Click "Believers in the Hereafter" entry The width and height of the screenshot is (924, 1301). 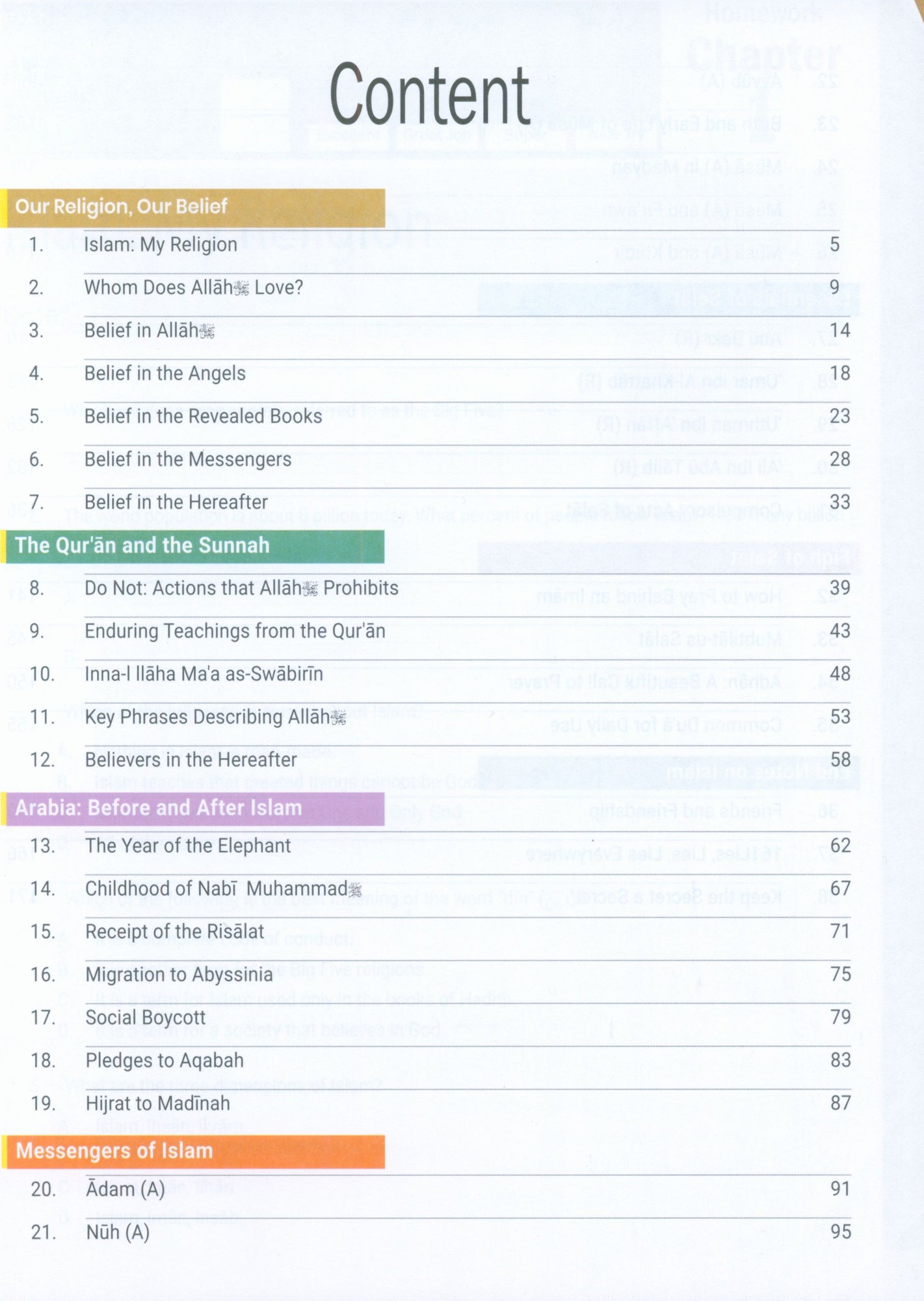pos(191,760)
